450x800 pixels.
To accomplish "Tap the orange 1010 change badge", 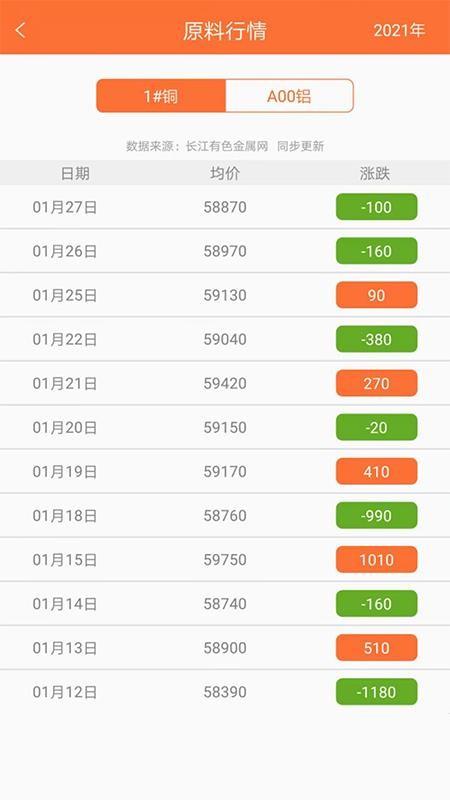I will (x=377, y=560).
